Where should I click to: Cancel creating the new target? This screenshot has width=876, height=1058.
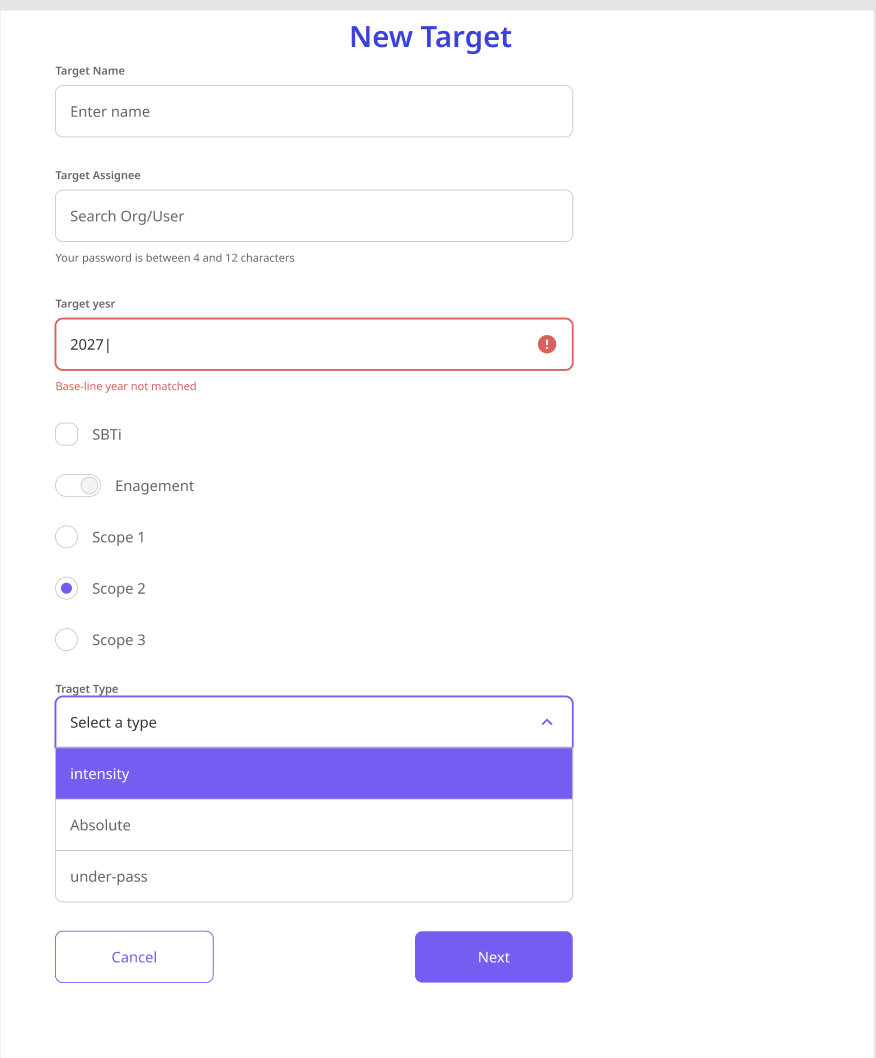point(134,956)
